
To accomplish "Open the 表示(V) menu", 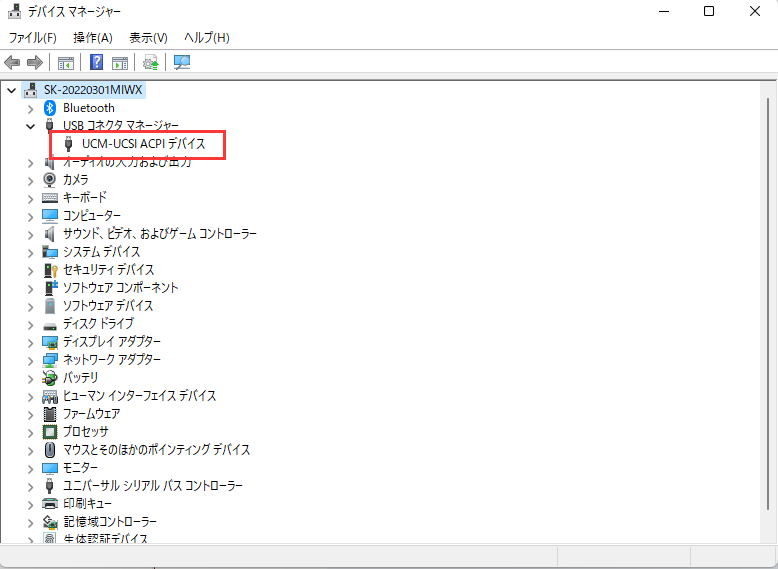I will (x=148, y=38).
